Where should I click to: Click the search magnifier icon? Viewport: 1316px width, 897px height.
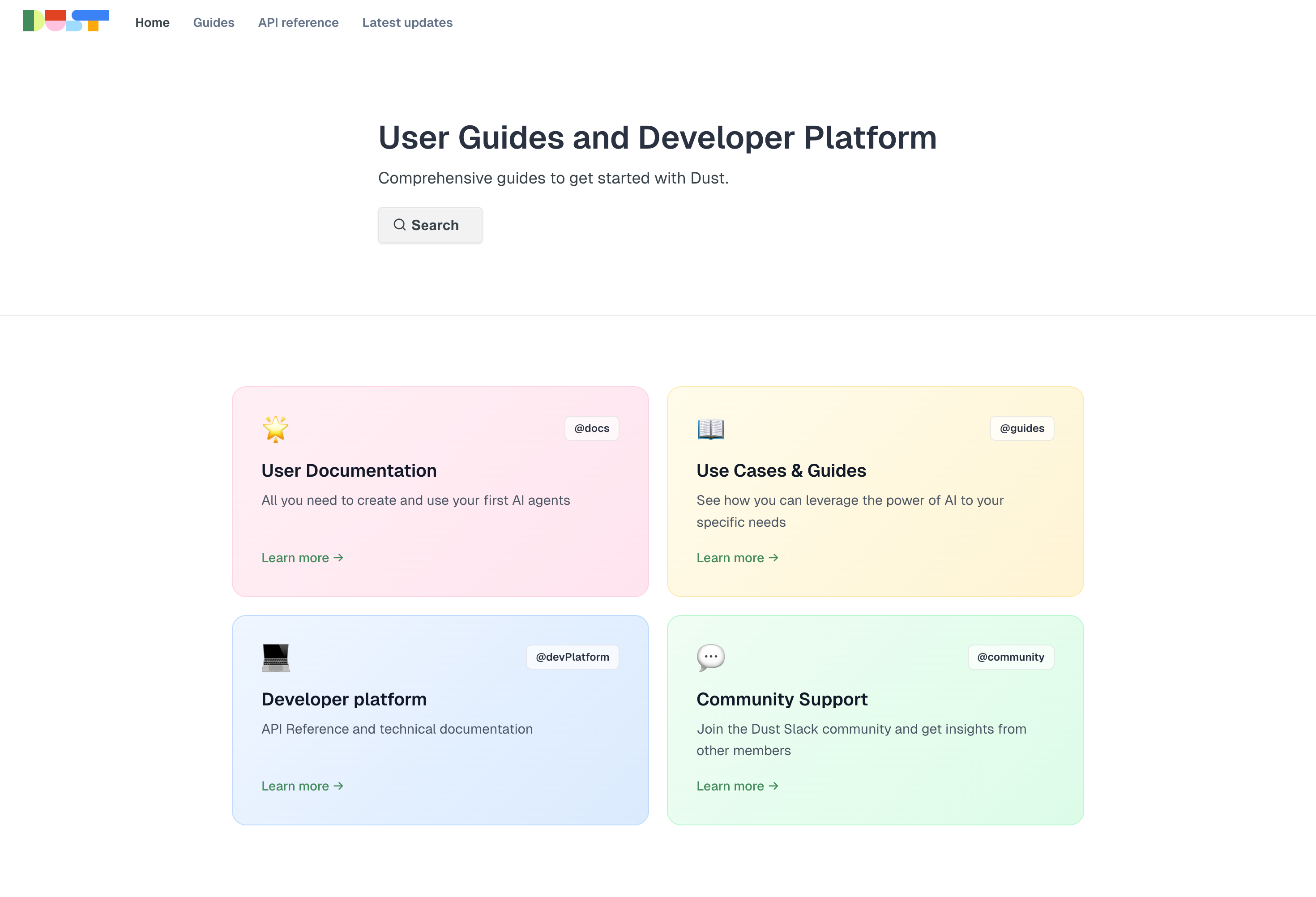tap(399, 225)
